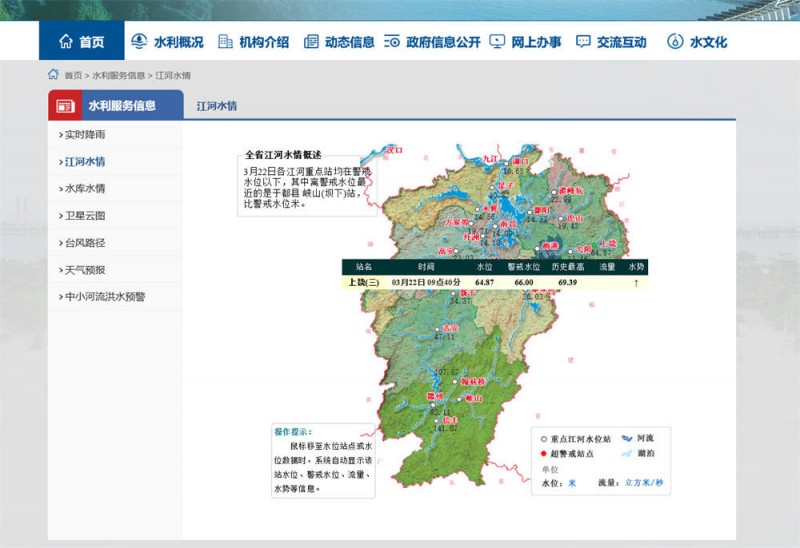
Task: Click the 河流 legend symbol
Action: 627,438
